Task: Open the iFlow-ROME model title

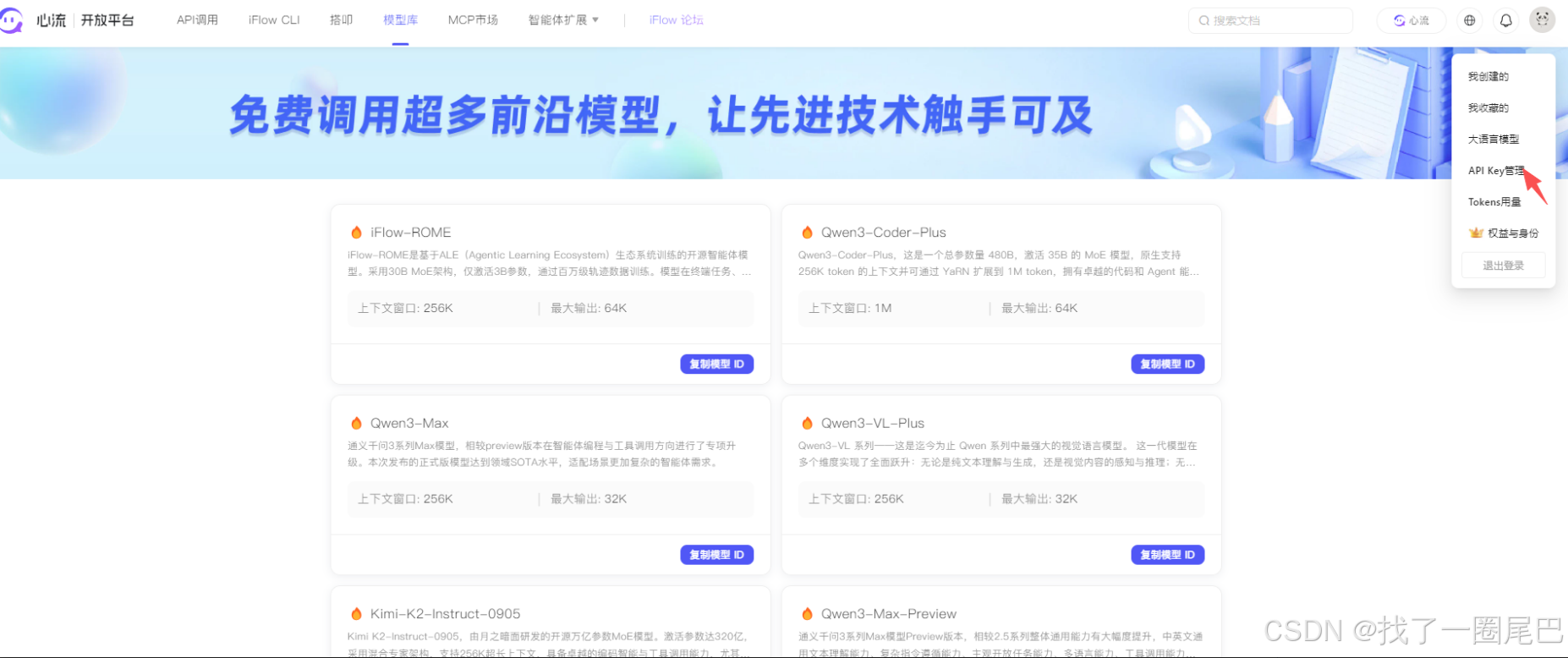Action: pos(410,232)
